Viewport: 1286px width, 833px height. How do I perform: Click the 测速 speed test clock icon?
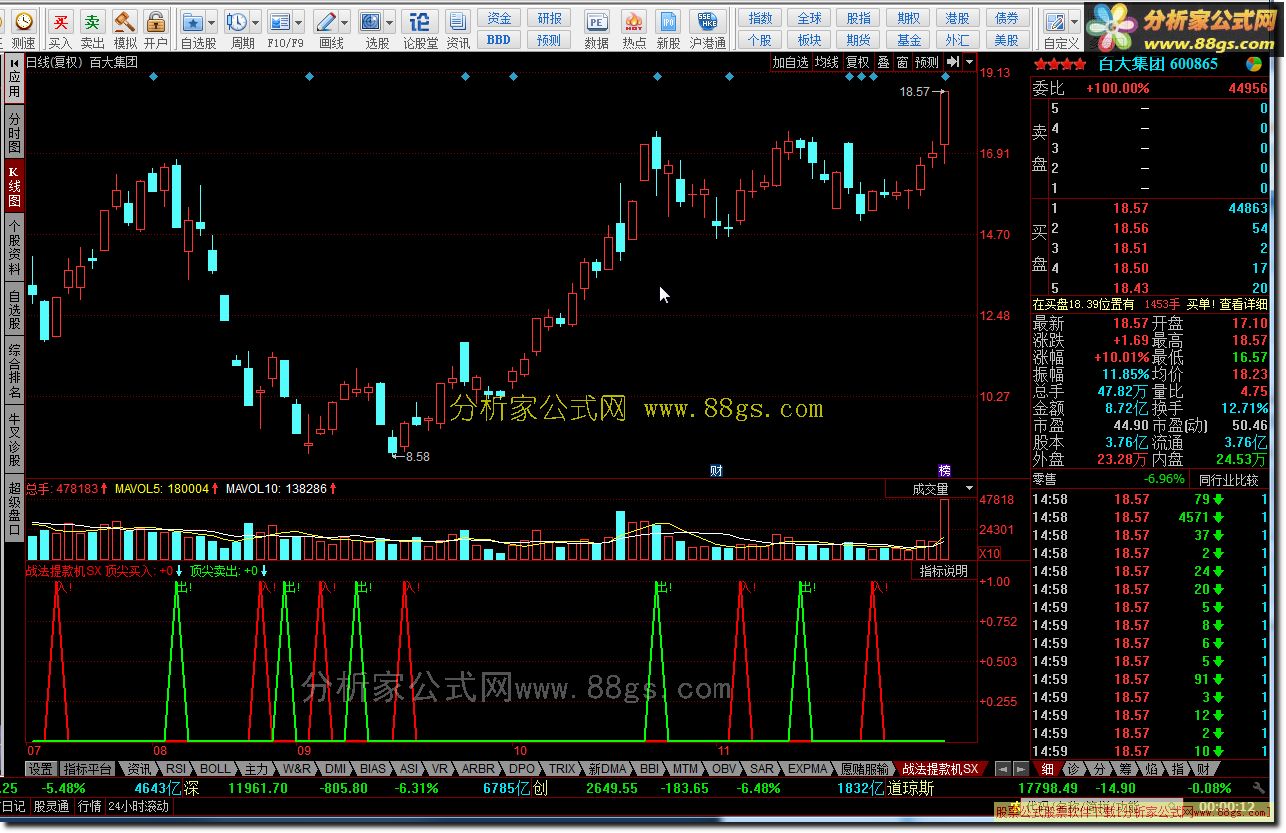point(23,21)
